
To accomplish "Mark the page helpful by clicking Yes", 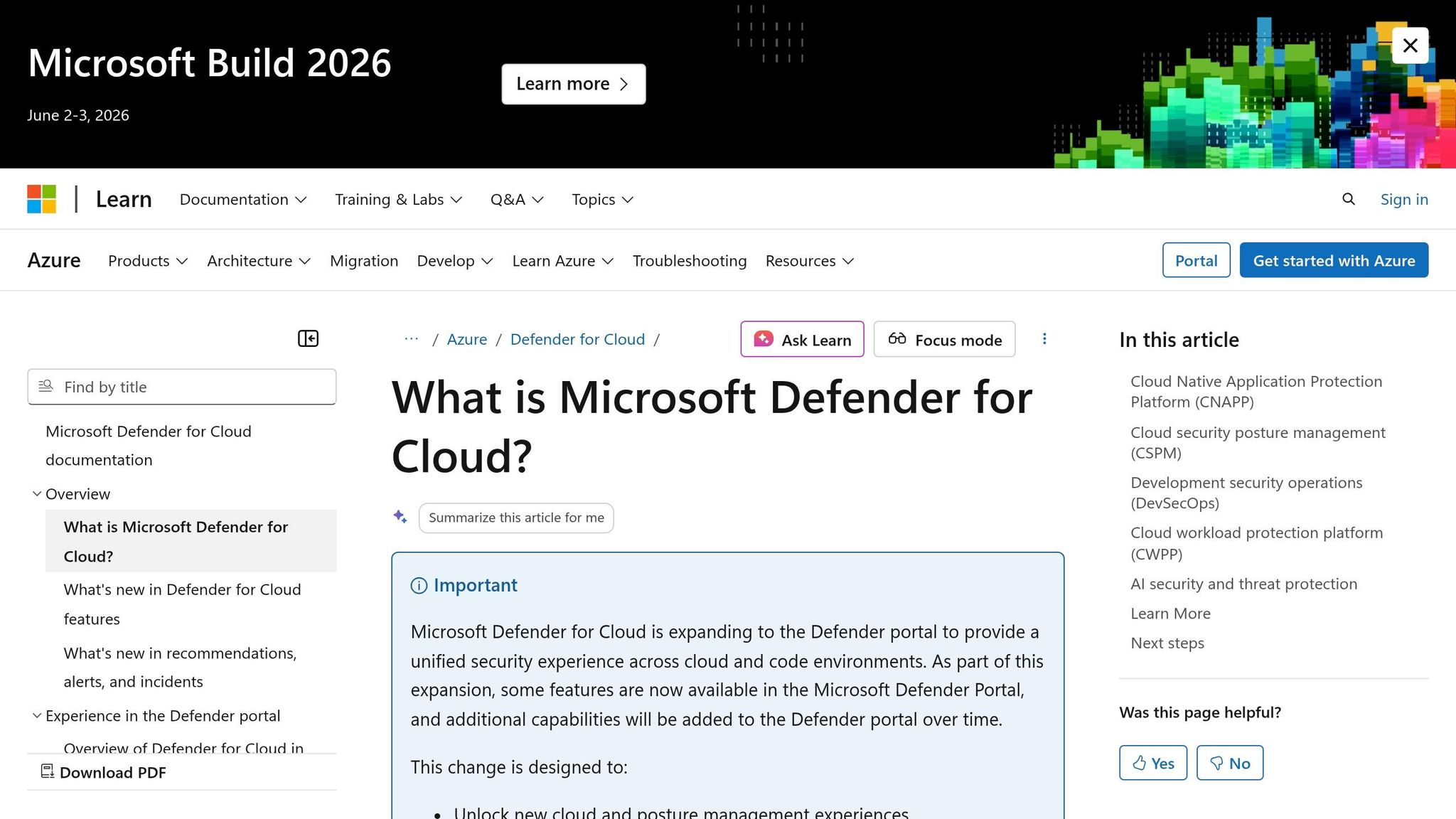I will 1152,762.
